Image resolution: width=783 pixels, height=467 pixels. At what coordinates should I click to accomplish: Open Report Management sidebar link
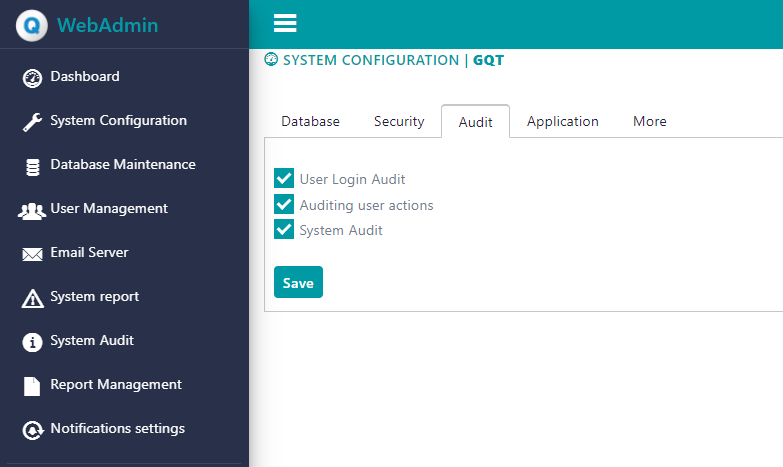[116, 385]
